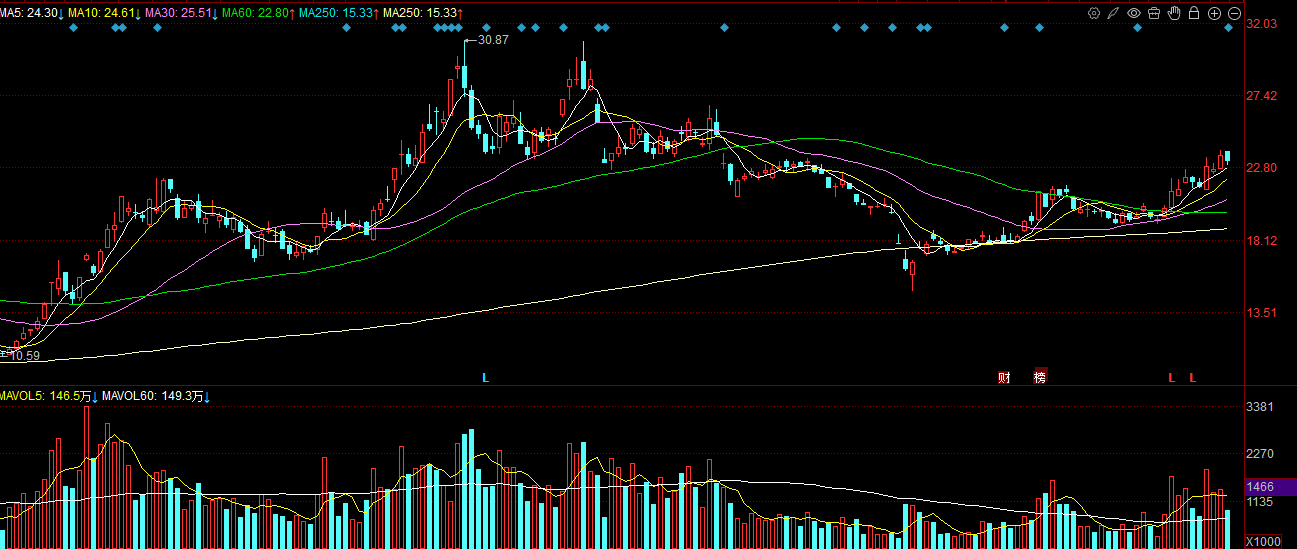The image size is (1297, 549).
Task: Toggle the eye visibility icon
Action: (1134, 13)
